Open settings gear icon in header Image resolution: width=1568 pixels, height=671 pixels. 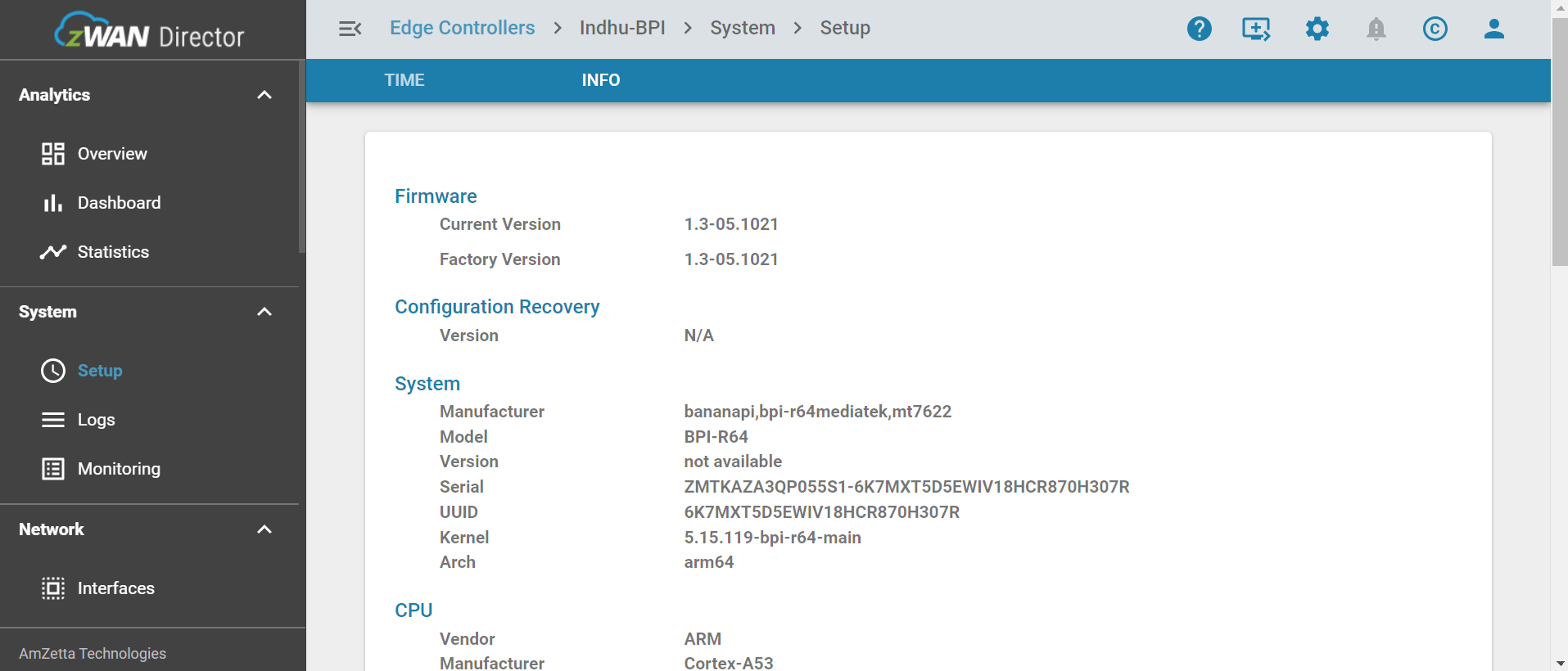pos(1317,29)
